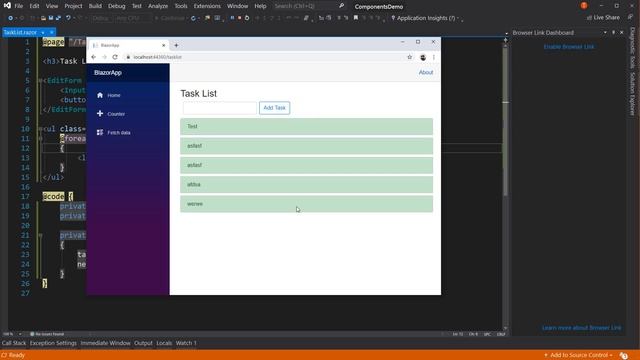
Task: Click the browser Forward arrow
Action: 104,57
